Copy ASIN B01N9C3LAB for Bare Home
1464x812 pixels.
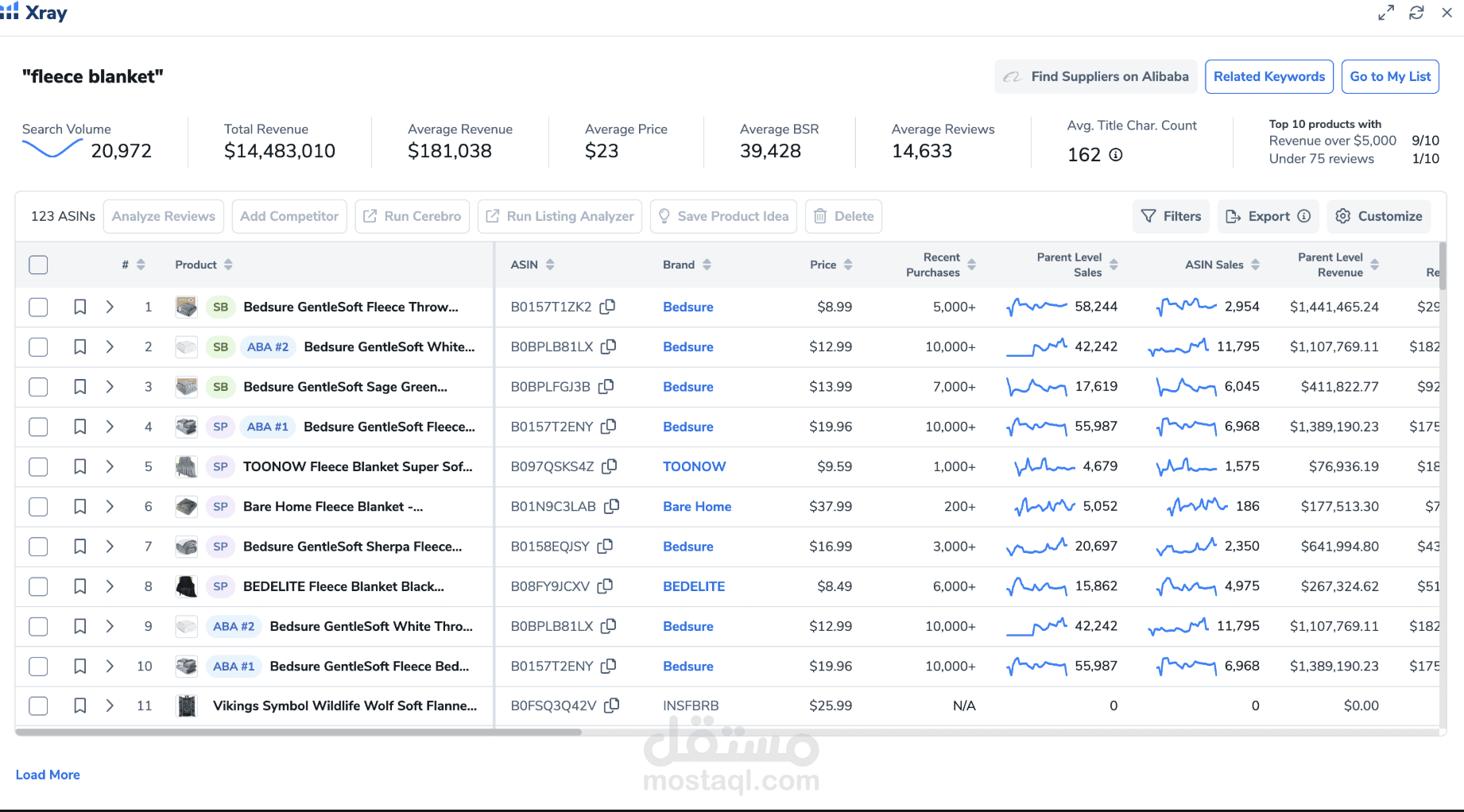click(612, 506)
